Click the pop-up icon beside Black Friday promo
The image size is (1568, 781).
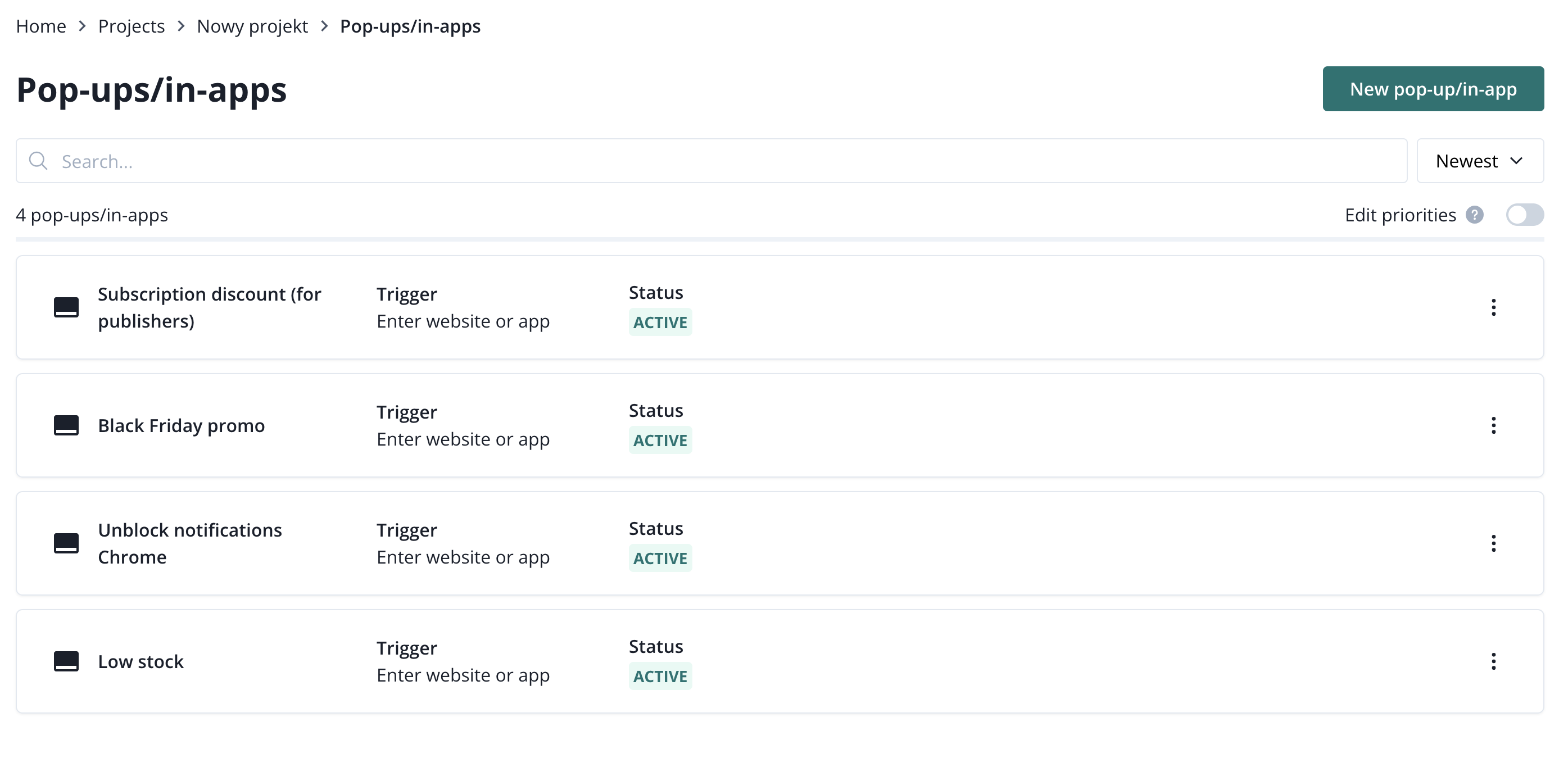(x=66, y=425)
